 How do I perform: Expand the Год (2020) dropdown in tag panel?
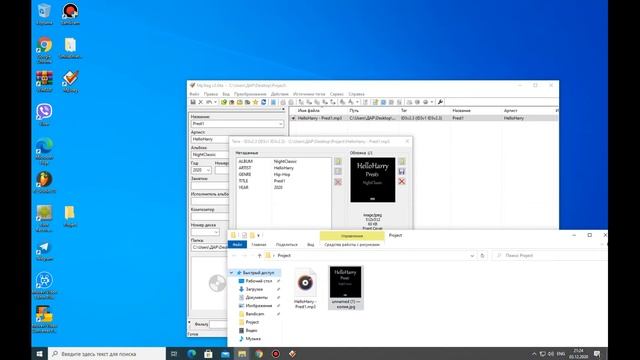[208, 170]
